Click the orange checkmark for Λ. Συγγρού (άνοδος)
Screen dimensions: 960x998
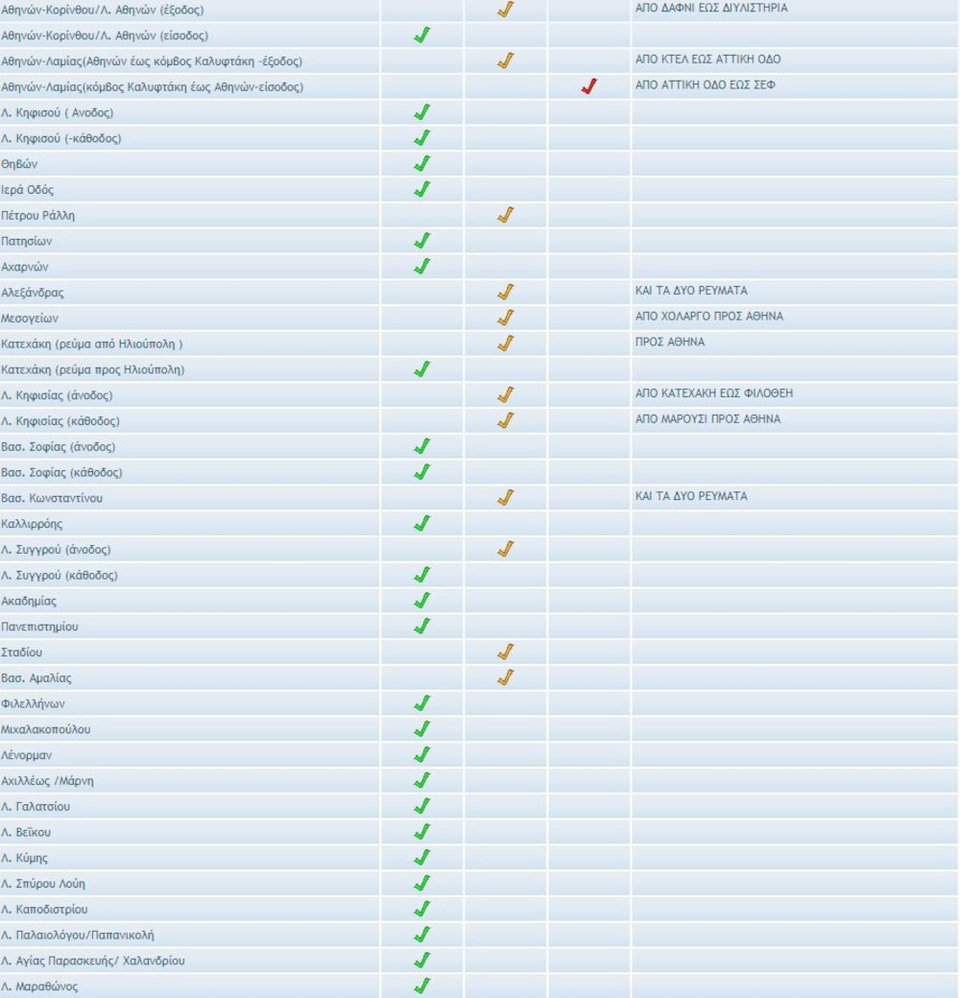pyautogui.click(x=505, y=549)
